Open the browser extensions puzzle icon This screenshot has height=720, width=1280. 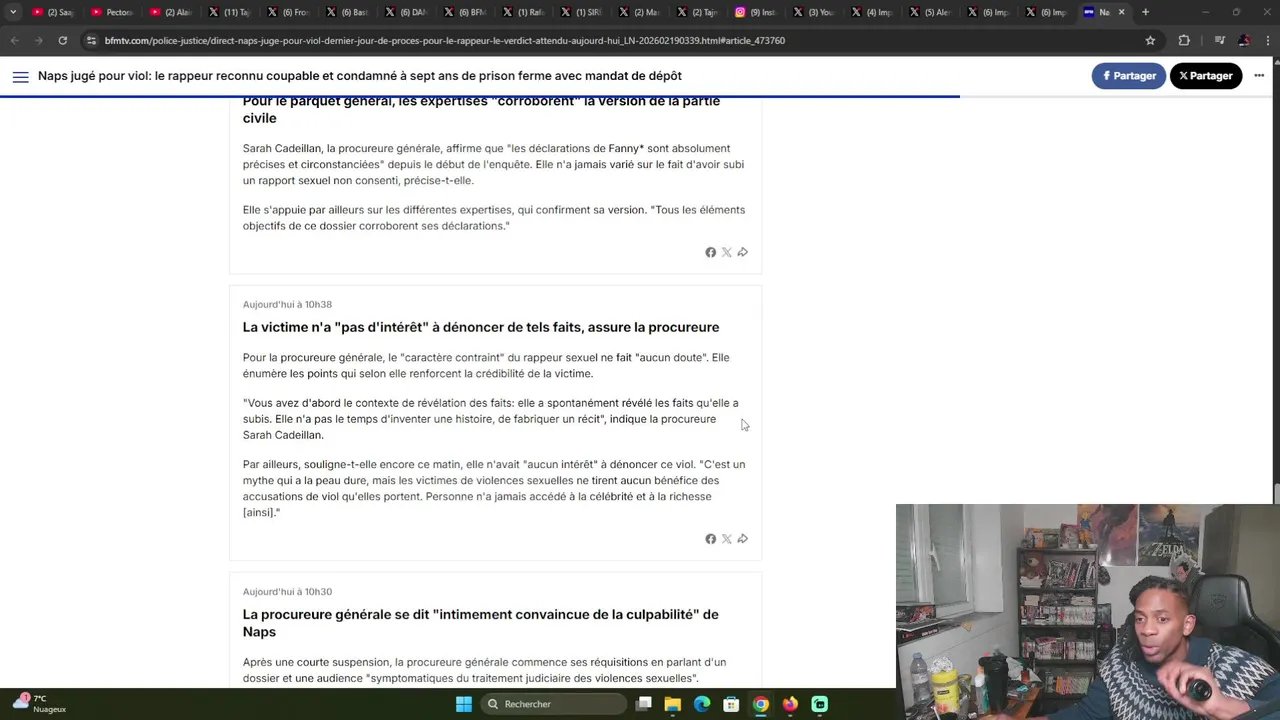pos(1184,41)
